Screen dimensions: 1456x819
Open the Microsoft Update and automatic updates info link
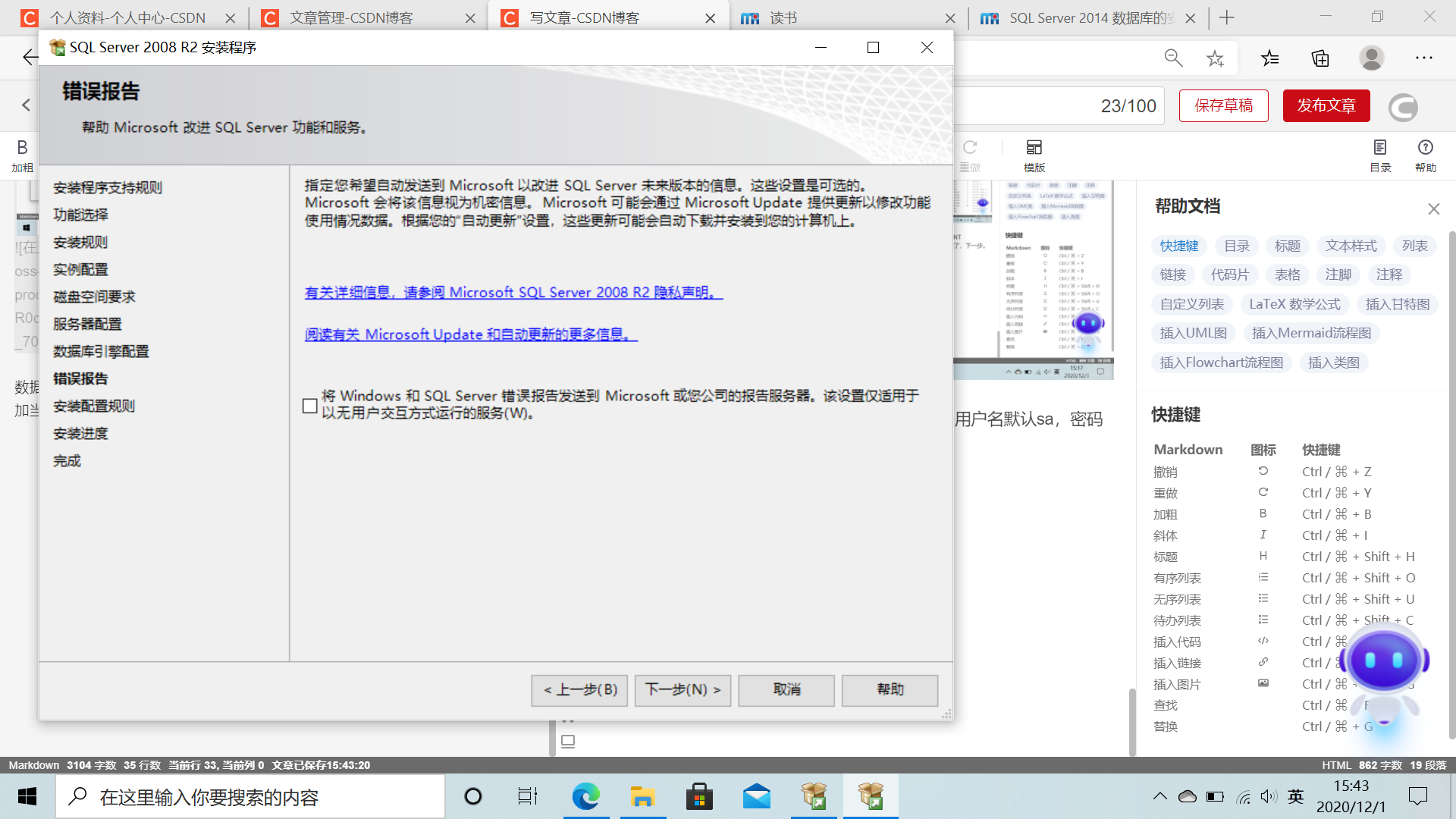pyautogui.click(x=471, y=334)
